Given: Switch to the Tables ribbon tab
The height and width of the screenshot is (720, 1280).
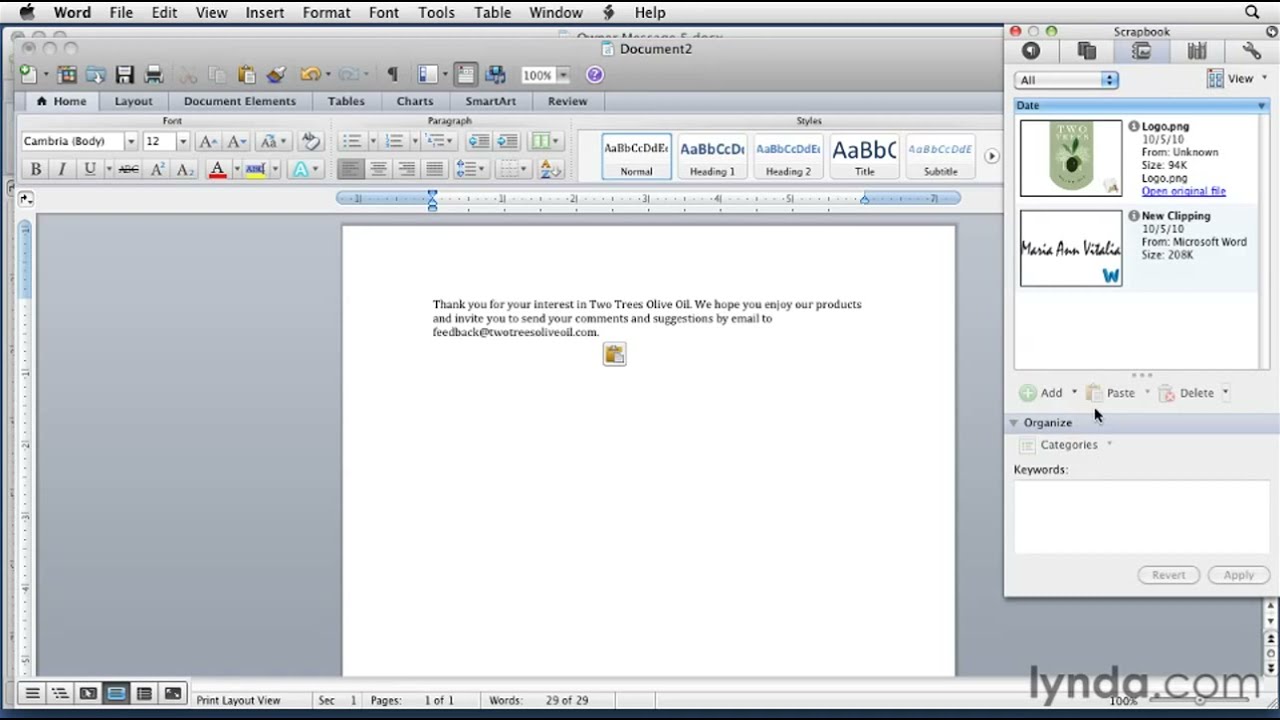Looking at the screenshot, I should [346, 101].
